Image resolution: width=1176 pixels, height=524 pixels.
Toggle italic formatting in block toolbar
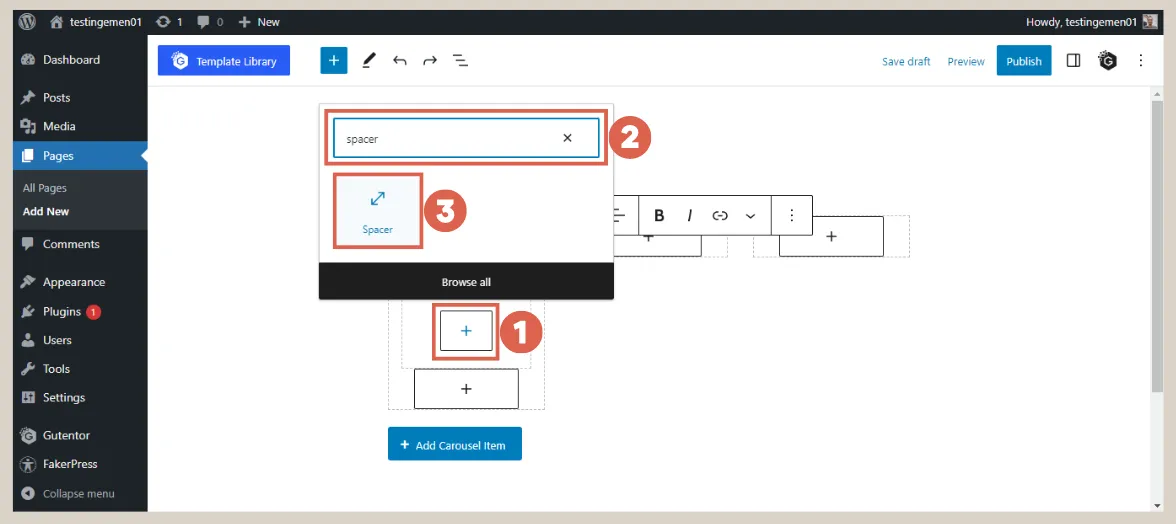689,215
